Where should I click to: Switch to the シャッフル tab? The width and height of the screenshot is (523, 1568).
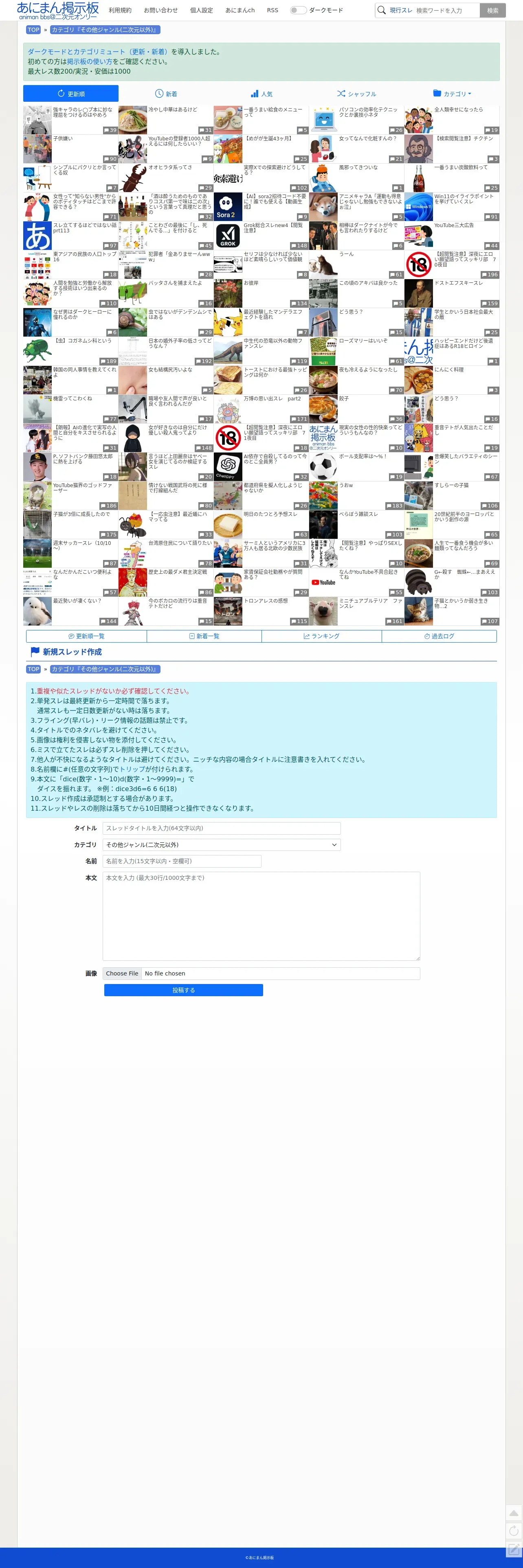point(356,94)
